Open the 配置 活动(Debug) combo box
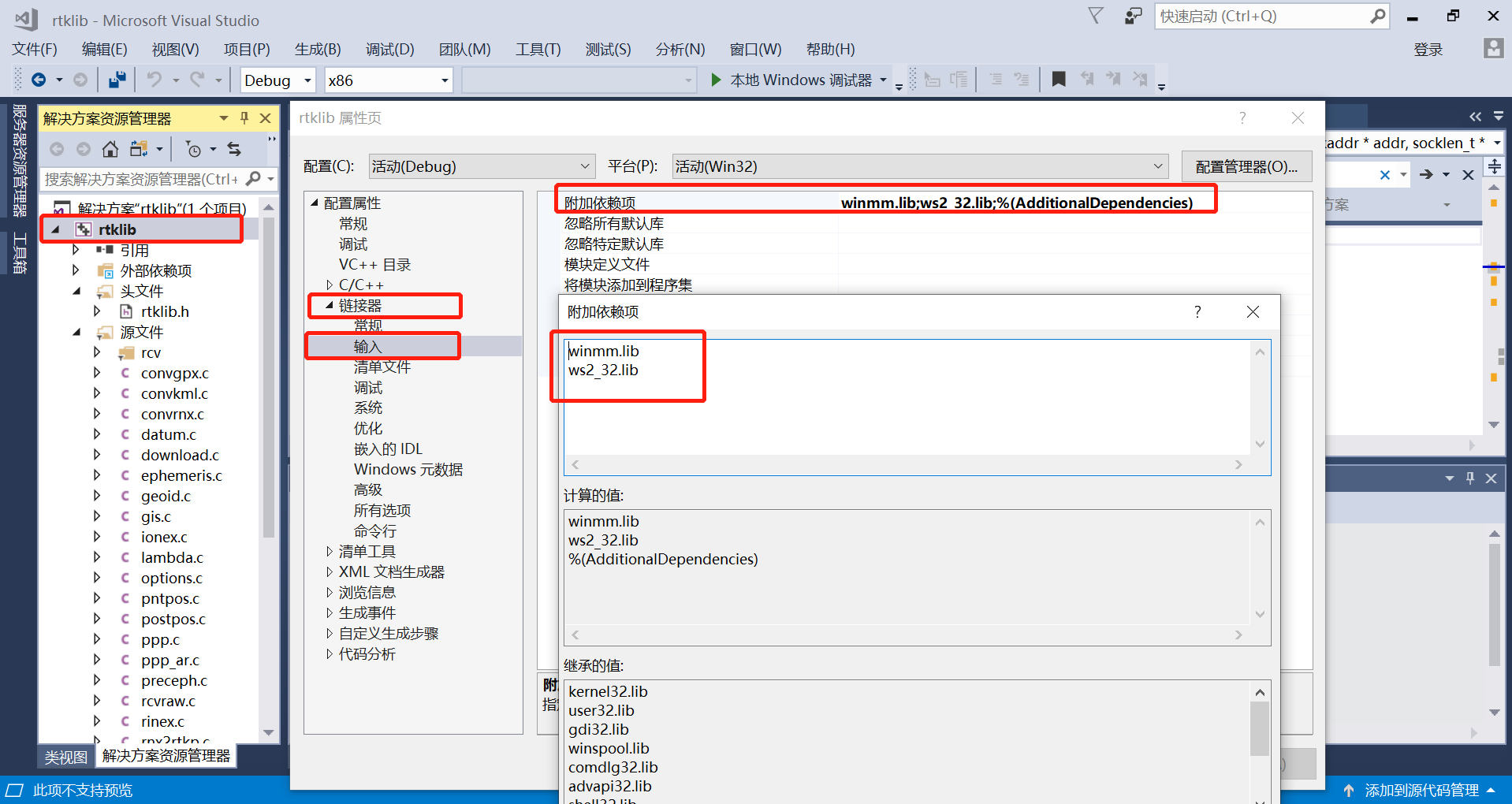This screenshot has width=1512, height=804. (x=482, y=166)
